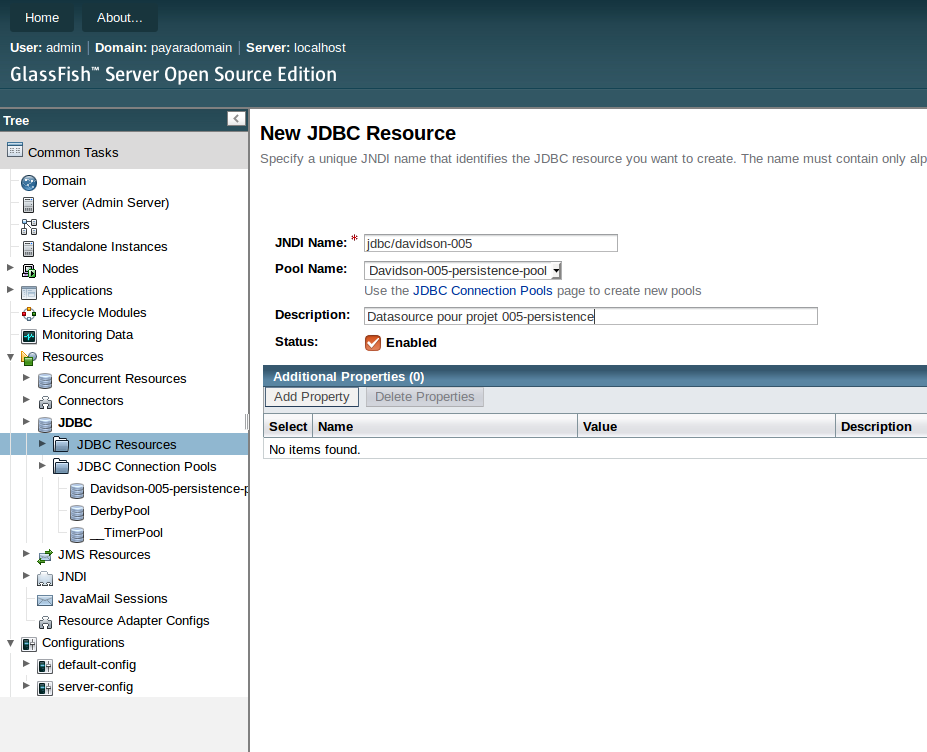Collapse the Configurations tree node

pyautogui.click(x=10, y=643)
